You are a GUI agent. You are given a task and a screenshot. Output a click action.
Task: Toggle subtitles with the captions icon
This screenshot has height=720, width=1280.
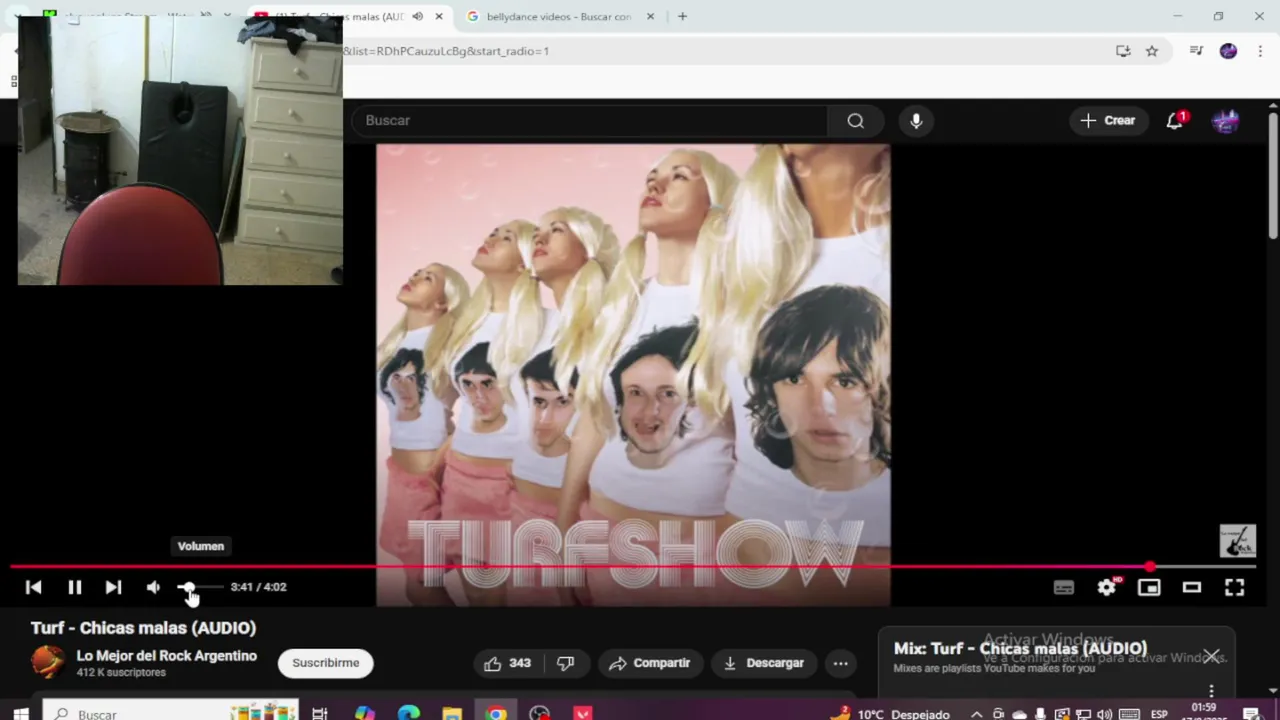pos(1063,588)
